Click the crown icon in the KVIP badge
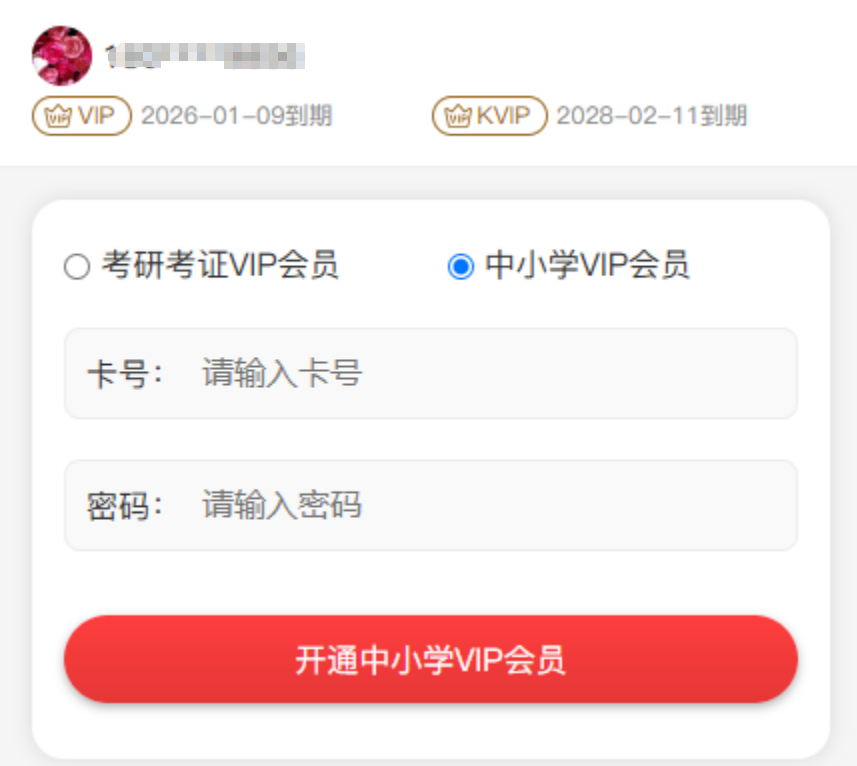 pyautogui.click(x=458, y=116)
